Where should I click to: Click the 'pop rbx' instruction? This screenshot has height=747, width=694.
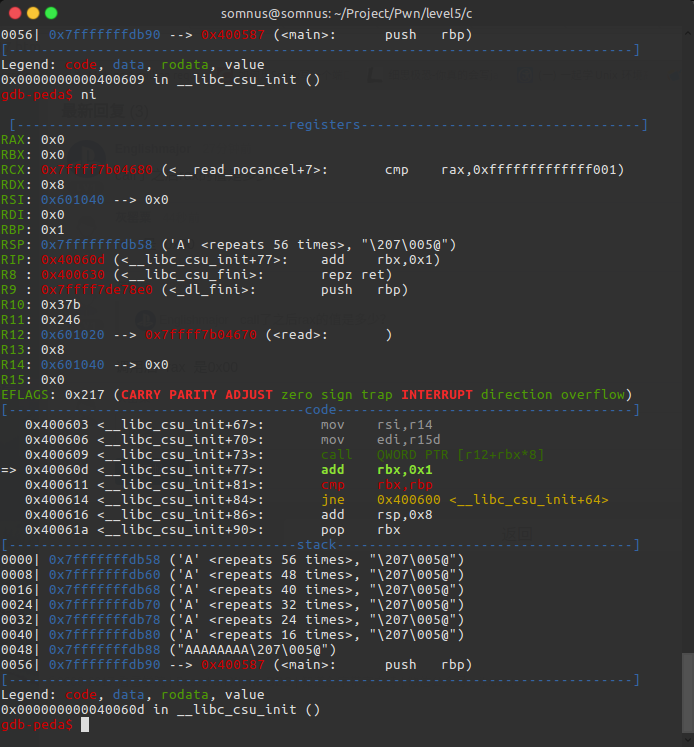coord(361,530)
